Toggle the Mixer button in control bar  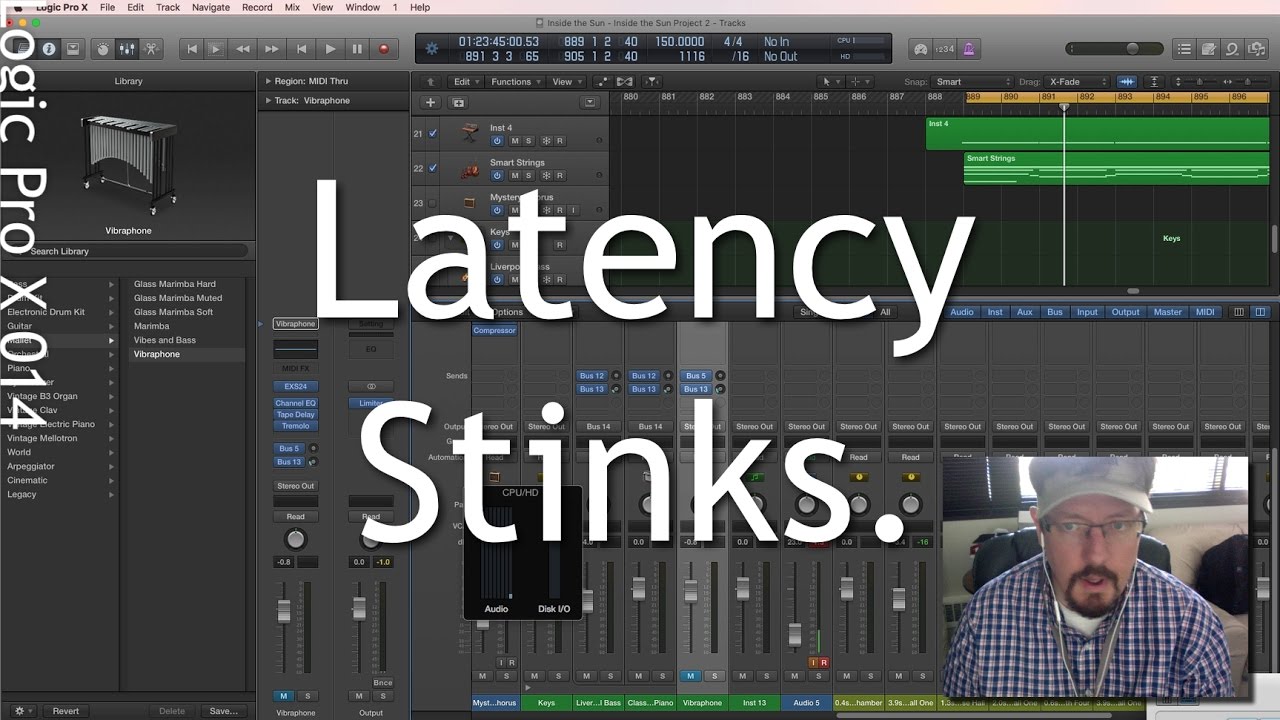(127, 48)
